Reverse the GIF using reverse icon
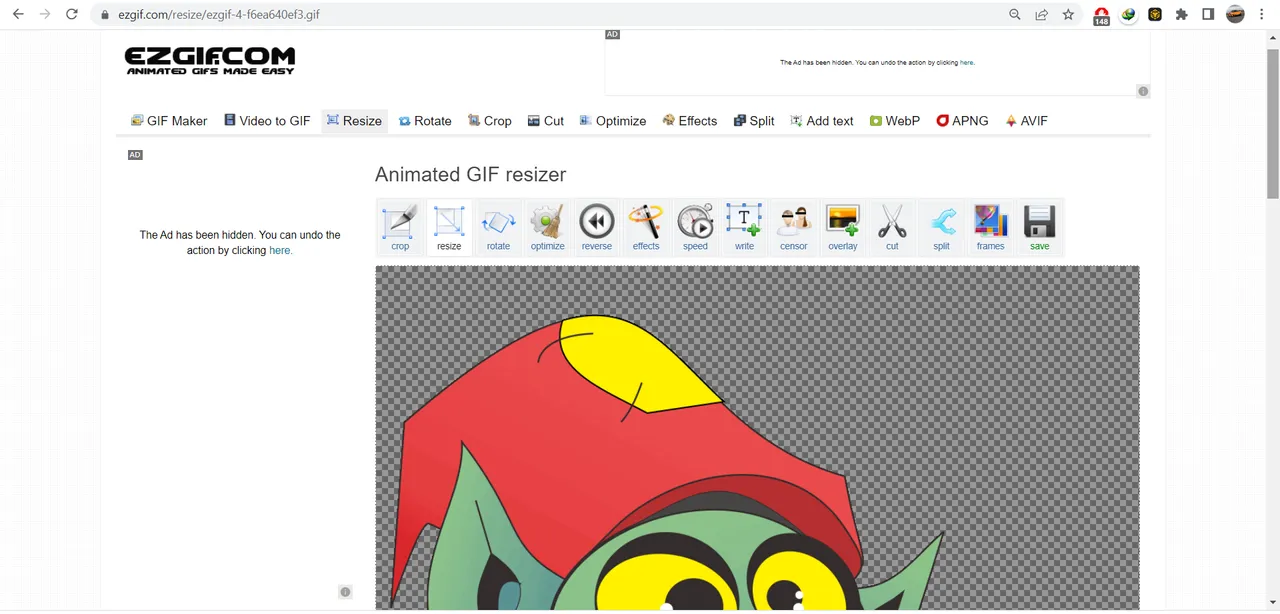 click(x=597, y=226)
